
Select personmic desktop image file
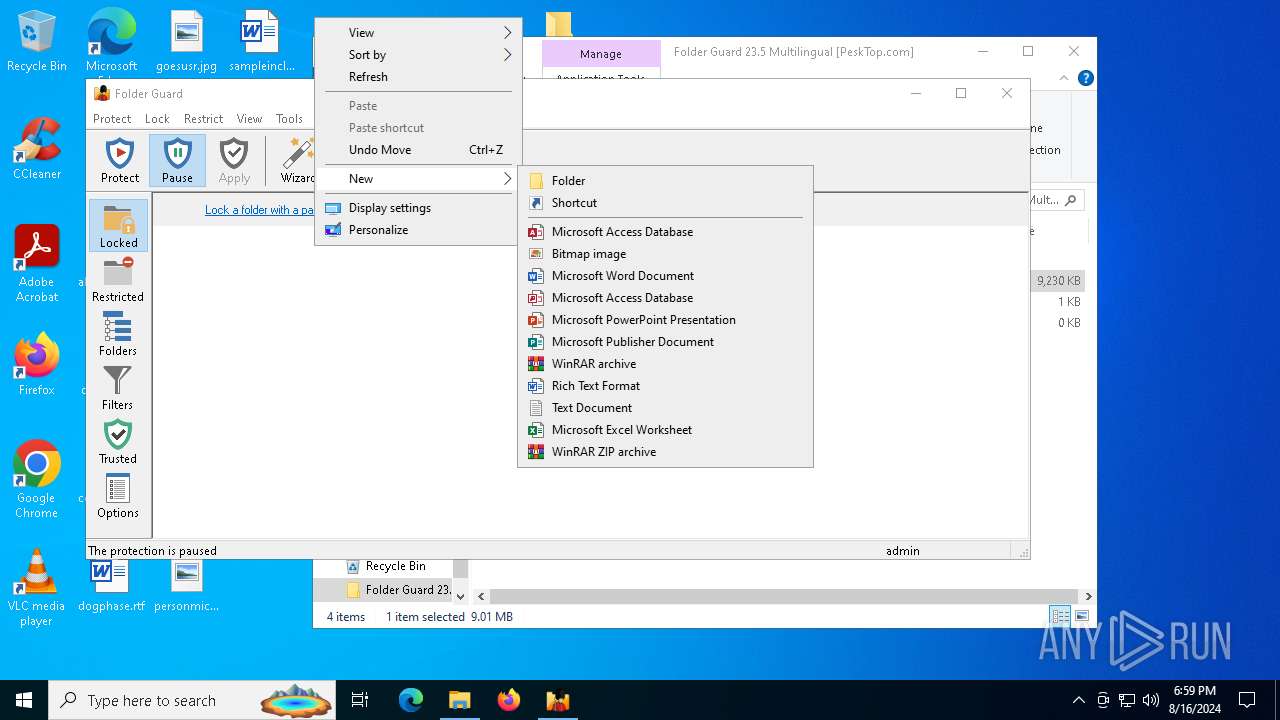(186, 587)
